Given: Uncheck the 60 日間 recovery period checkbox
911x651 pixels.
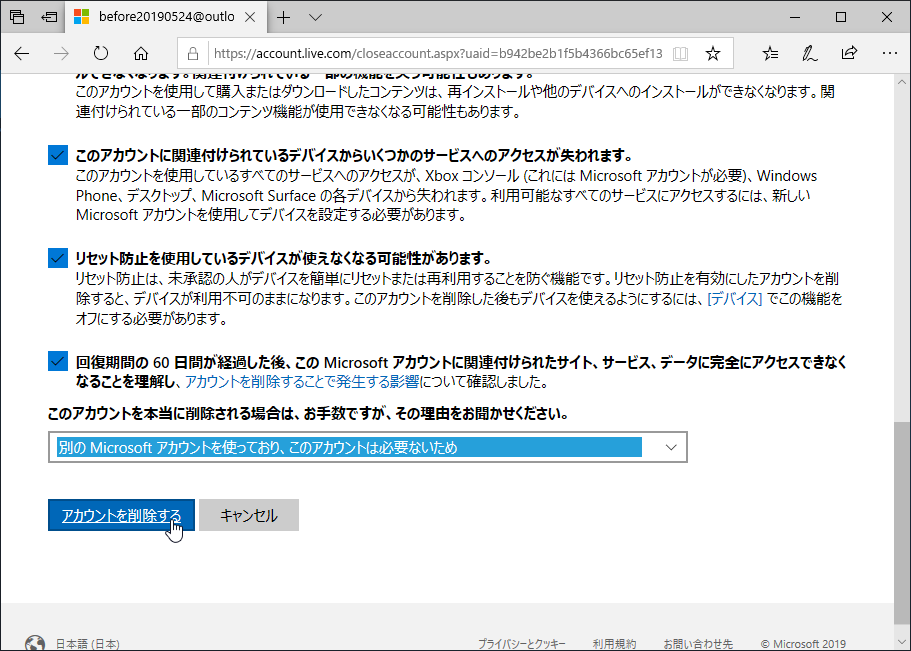Looking at the screenshot, I should [58, 362].
